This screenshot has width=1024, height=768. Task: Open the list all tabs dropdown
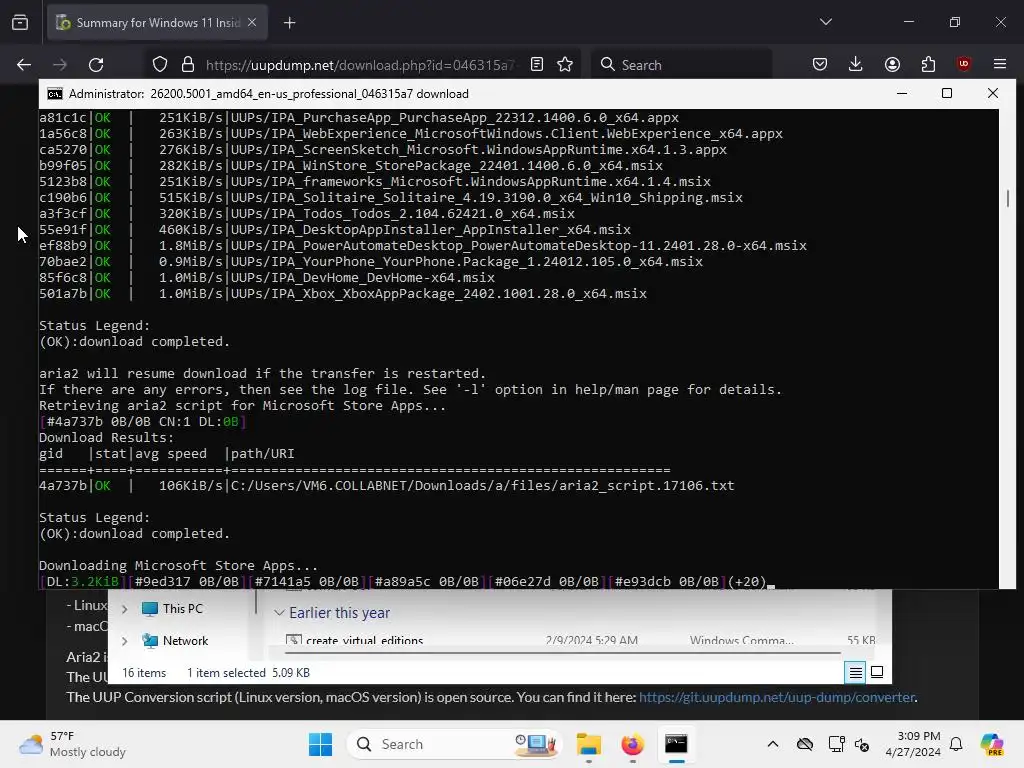point(825,22)
